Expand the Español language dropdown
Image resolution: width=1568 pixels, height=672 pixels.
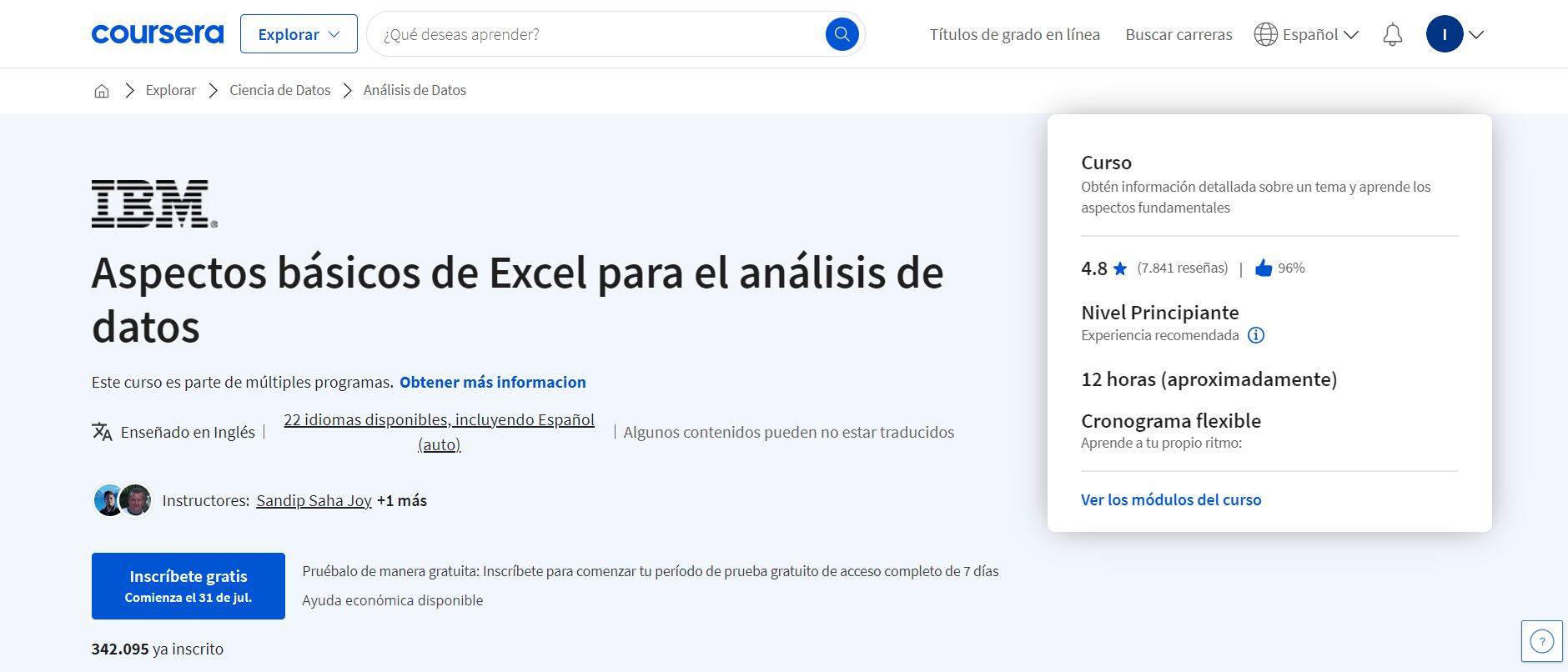coord(1319,34)
